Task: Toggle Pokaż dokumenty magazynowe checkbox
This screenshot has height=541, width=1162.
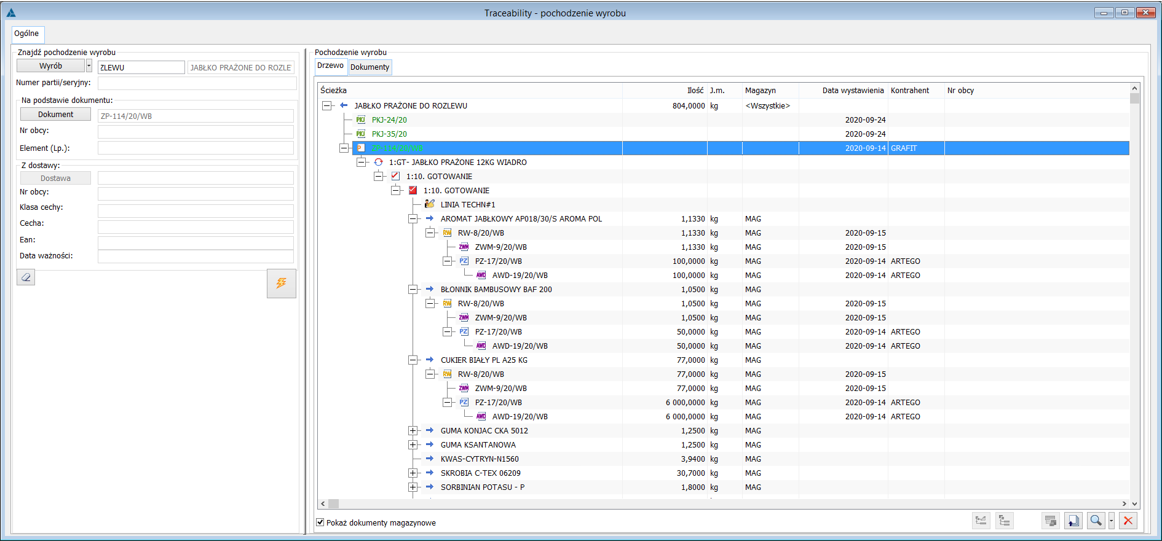Action: (320, 522)
